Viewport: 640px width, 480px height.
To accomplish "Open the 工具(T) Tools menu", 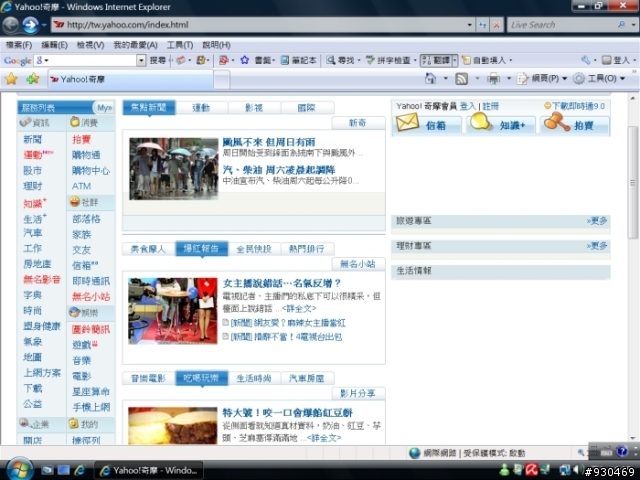I will (180, 45).
